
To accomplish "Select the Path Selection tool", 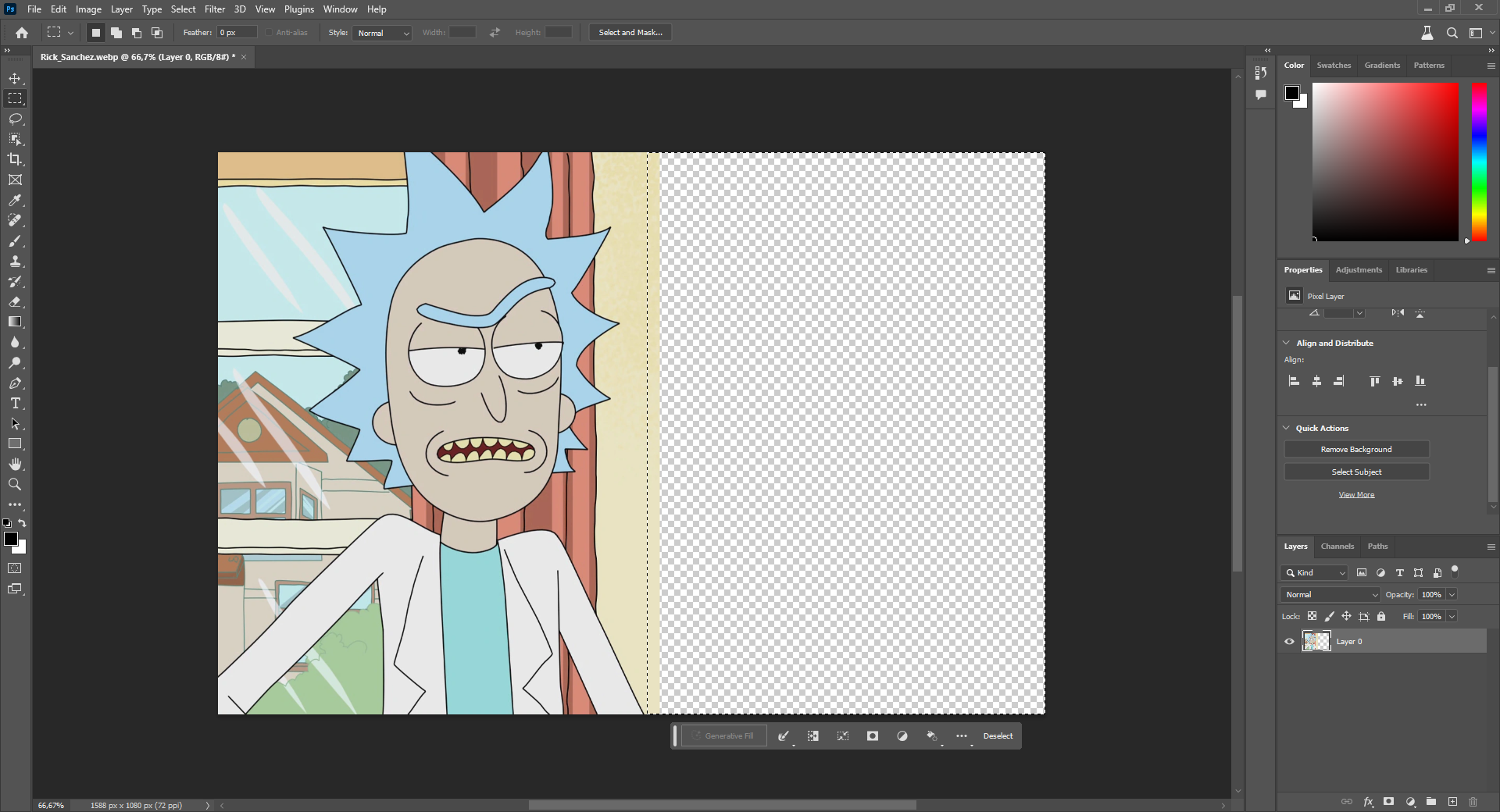I will [15, 424].
